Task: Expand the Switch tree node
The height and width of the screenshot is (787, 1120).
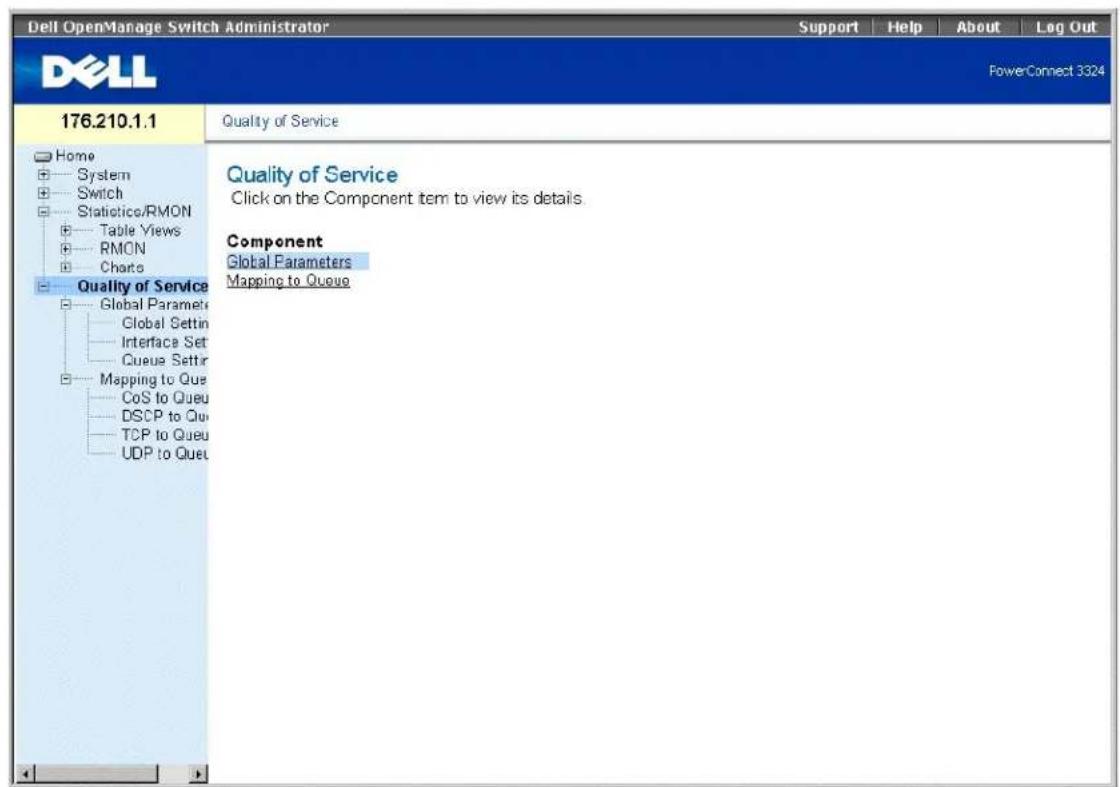Action: coord(44,194)
